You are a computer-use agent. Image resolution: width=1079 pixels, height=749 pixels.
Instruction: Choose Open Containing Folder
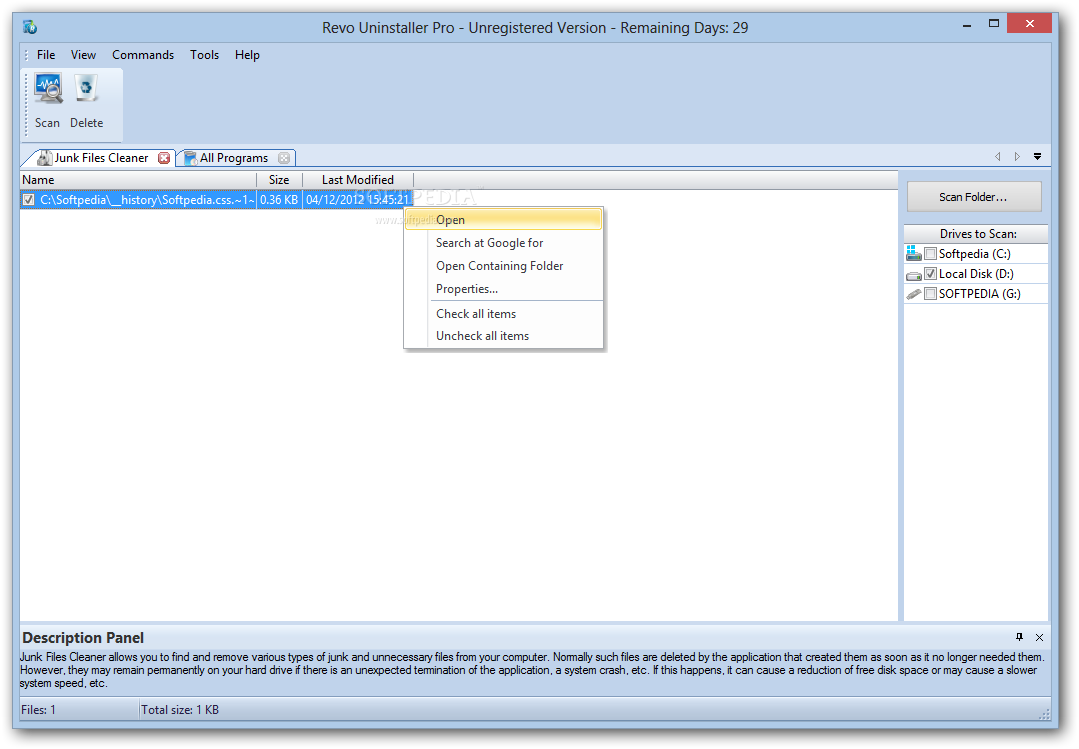pos(503,266)
